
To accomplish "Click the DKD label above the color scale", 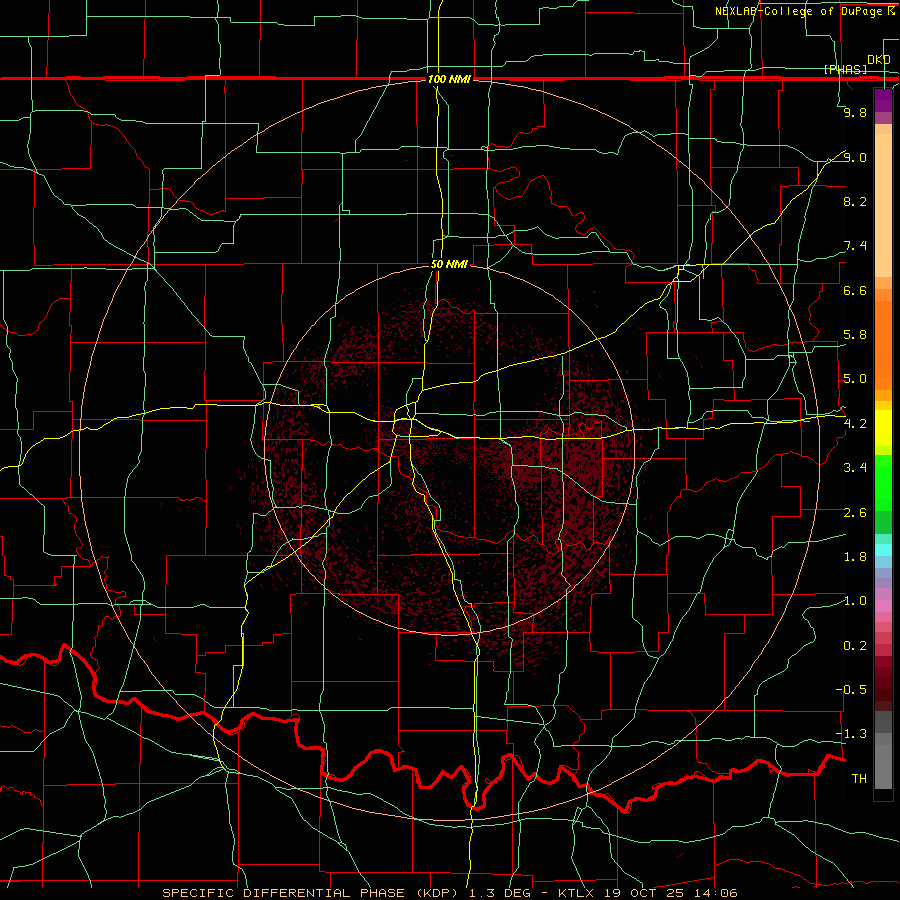I will (x=878, y=59).
